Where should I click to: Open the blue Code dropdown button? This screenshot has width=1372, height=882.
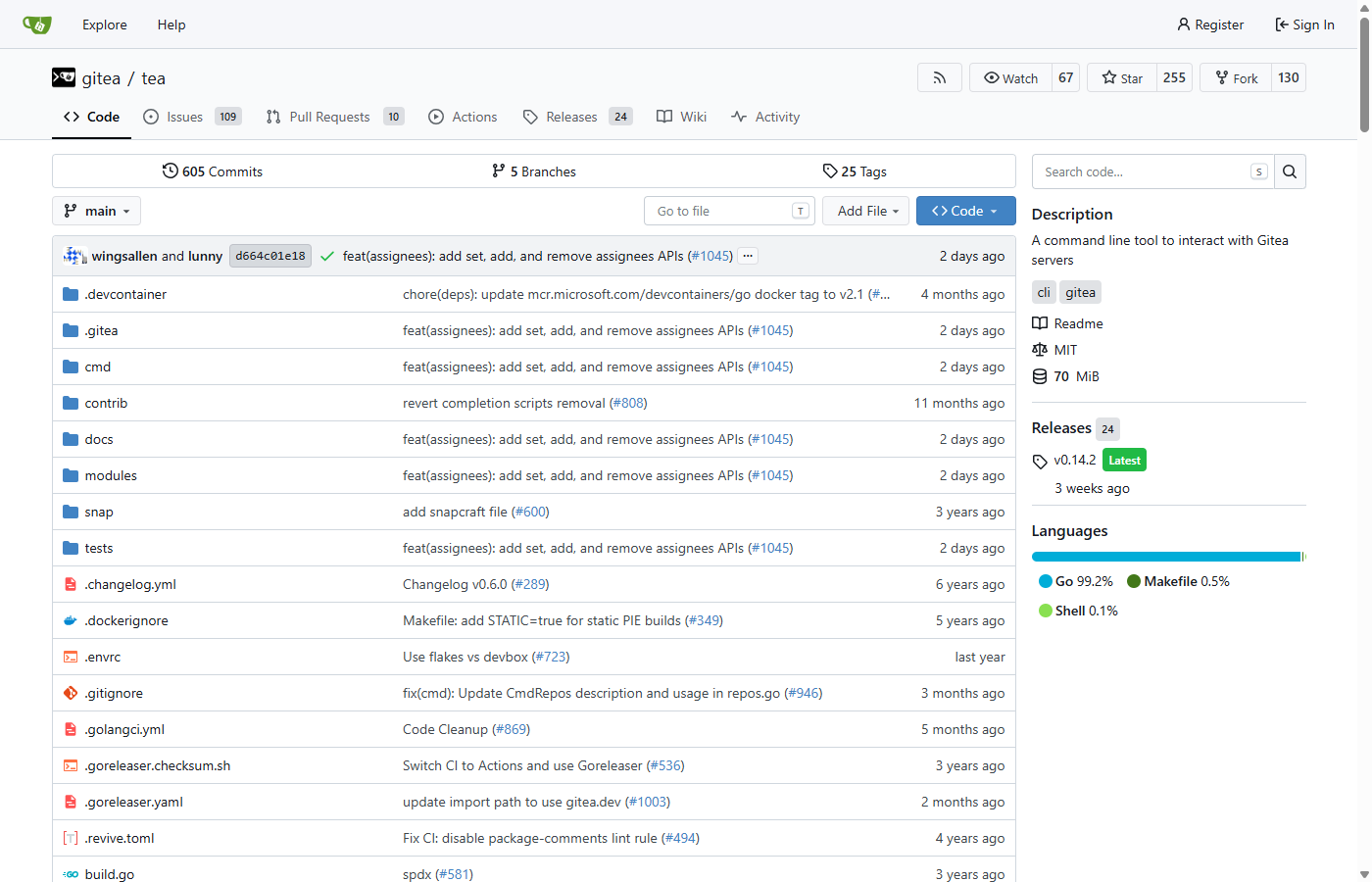point(965,211)
